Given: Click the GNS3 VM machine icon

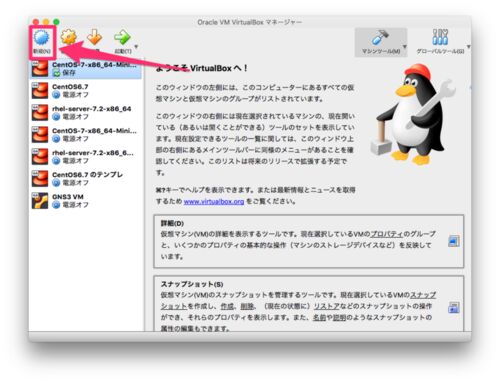Looking at the screenshot, I should pos(40,201).
